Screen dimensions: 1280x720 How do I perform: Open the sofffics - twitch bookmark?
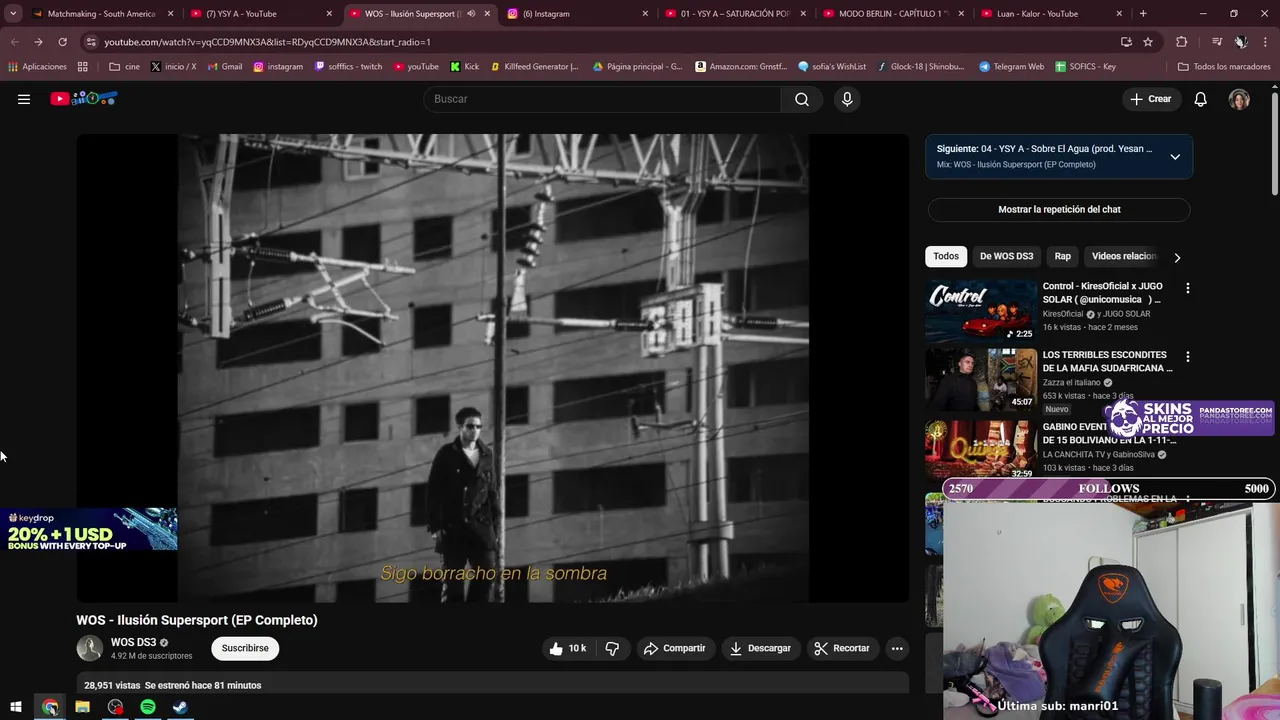pos(348,67)
